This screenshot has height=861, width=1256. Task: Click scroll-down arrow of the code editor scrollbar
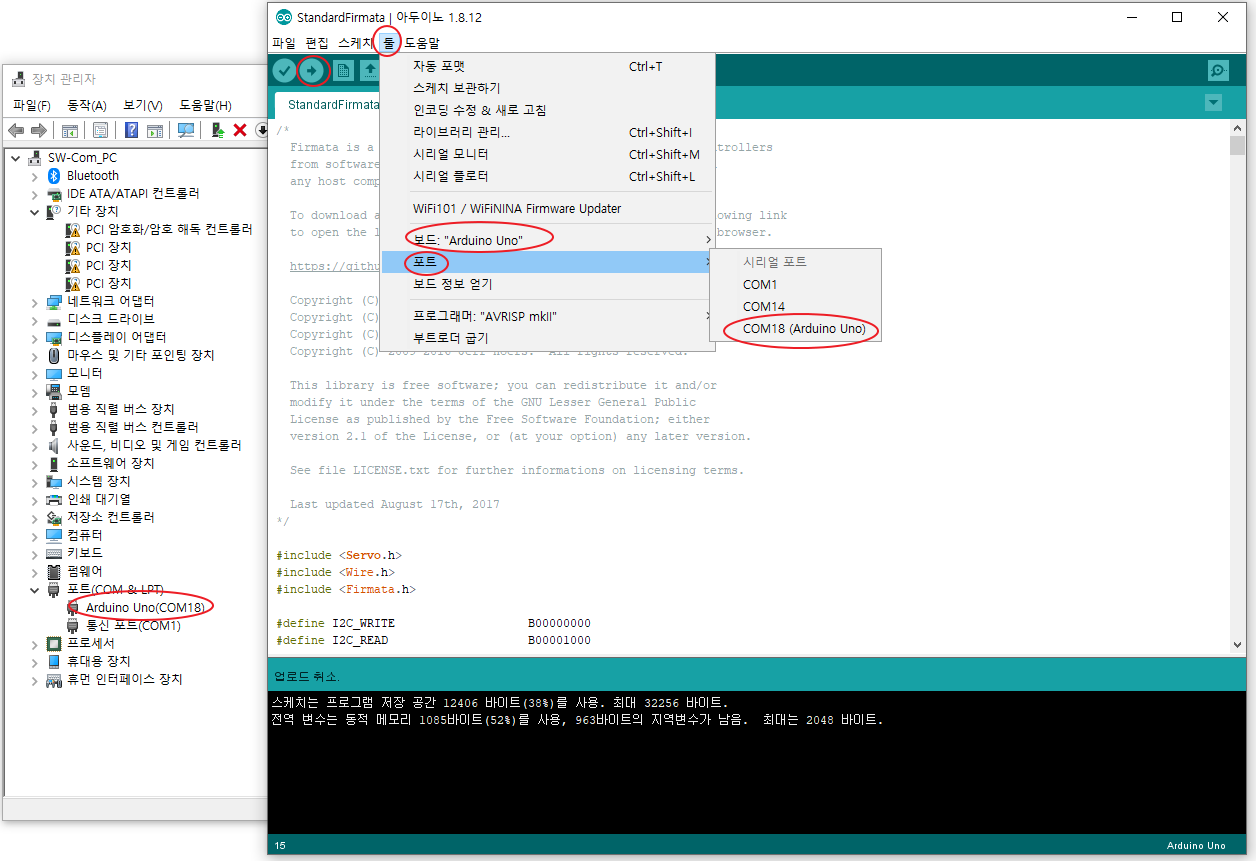(1237, 646)
